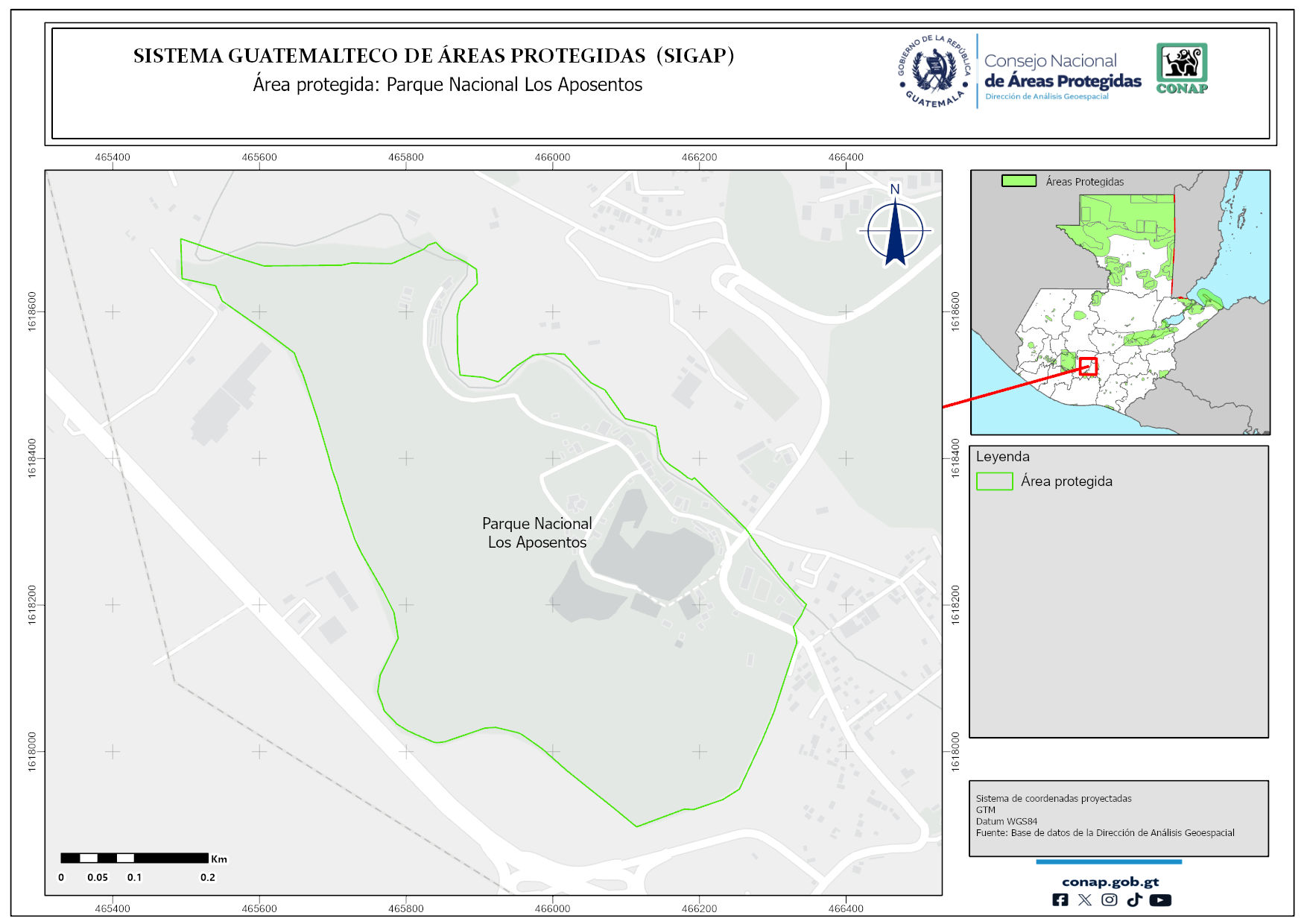Click the Fuente data source line
This screenshot has width=1307, height=924.
1104,832
